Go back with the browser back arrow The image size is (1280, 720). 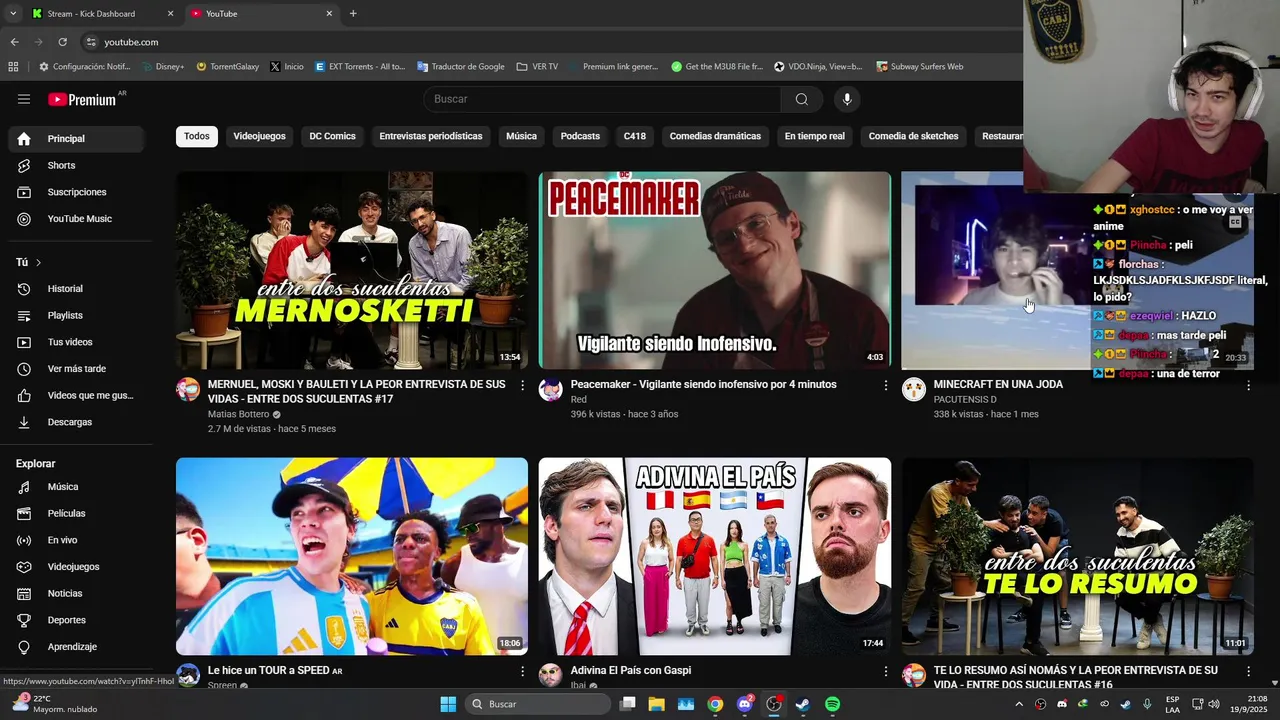pos(14,42)
